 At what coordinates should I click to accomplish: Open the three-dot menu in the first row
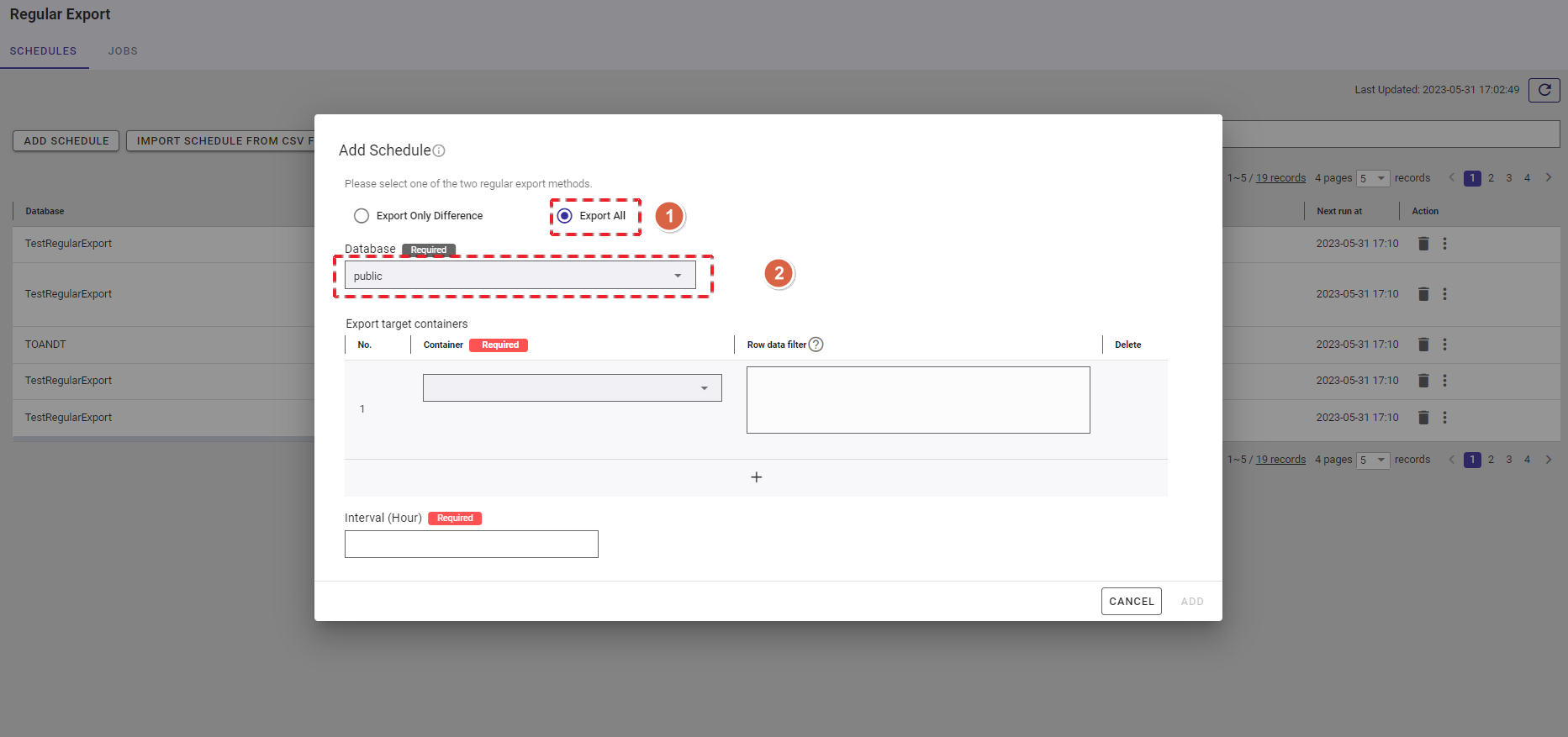click(x=1444, y=244)
